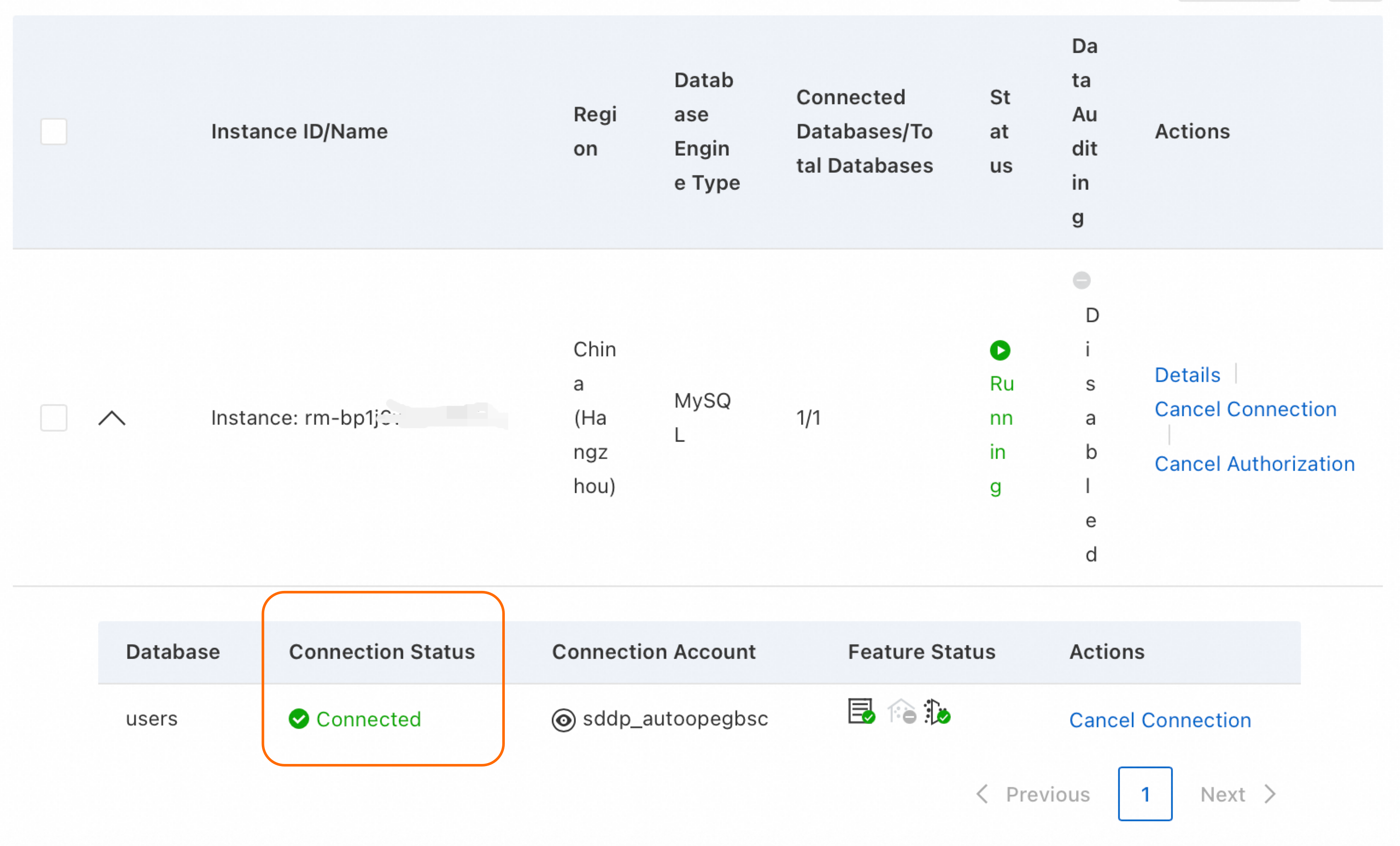Screen dimensions: 1400x846
Task: Click the disabled house feature status icon
Action: 902,711
